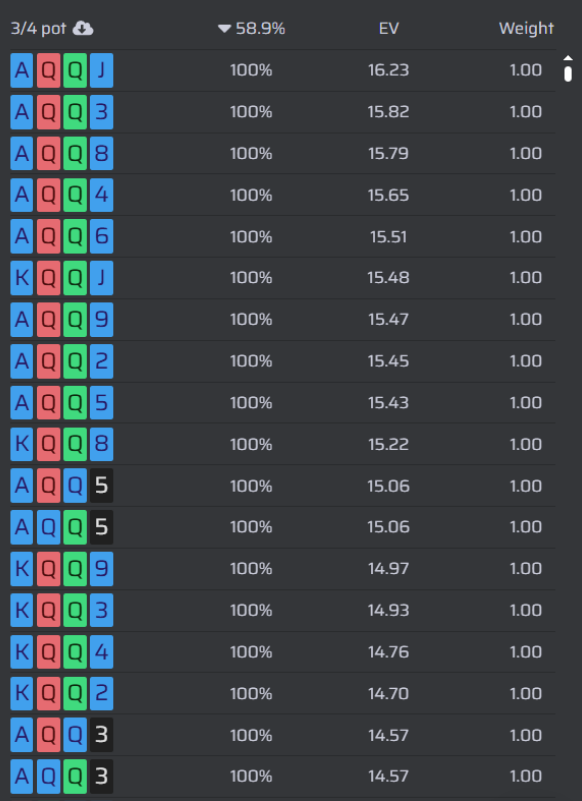Image resolution: width=582 pixels, height=801 pixels.
Task: Click the scrollbar up arrow
Action: click(568, 58)
